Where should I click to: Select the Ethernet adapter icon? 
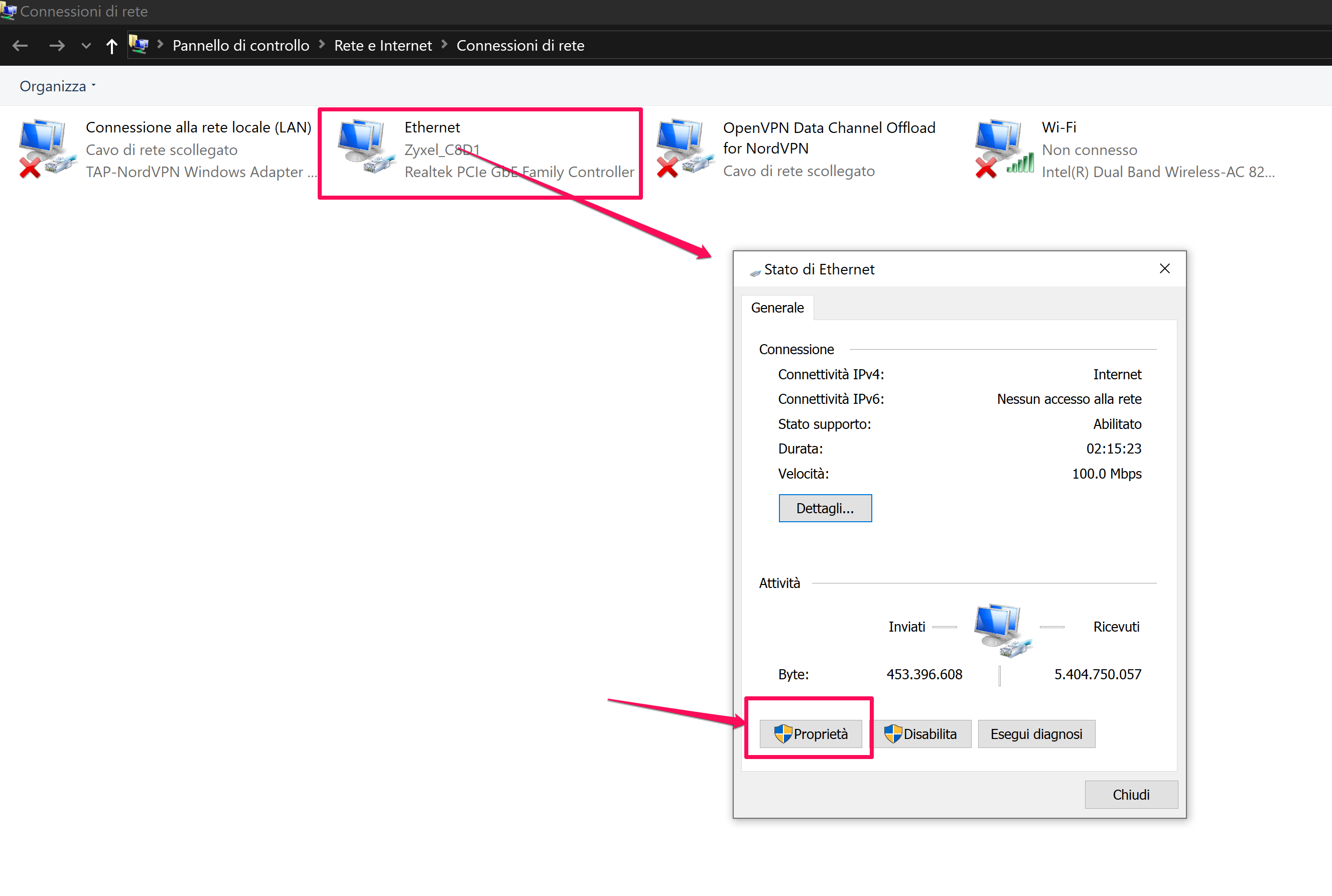[x=366, y=147]
